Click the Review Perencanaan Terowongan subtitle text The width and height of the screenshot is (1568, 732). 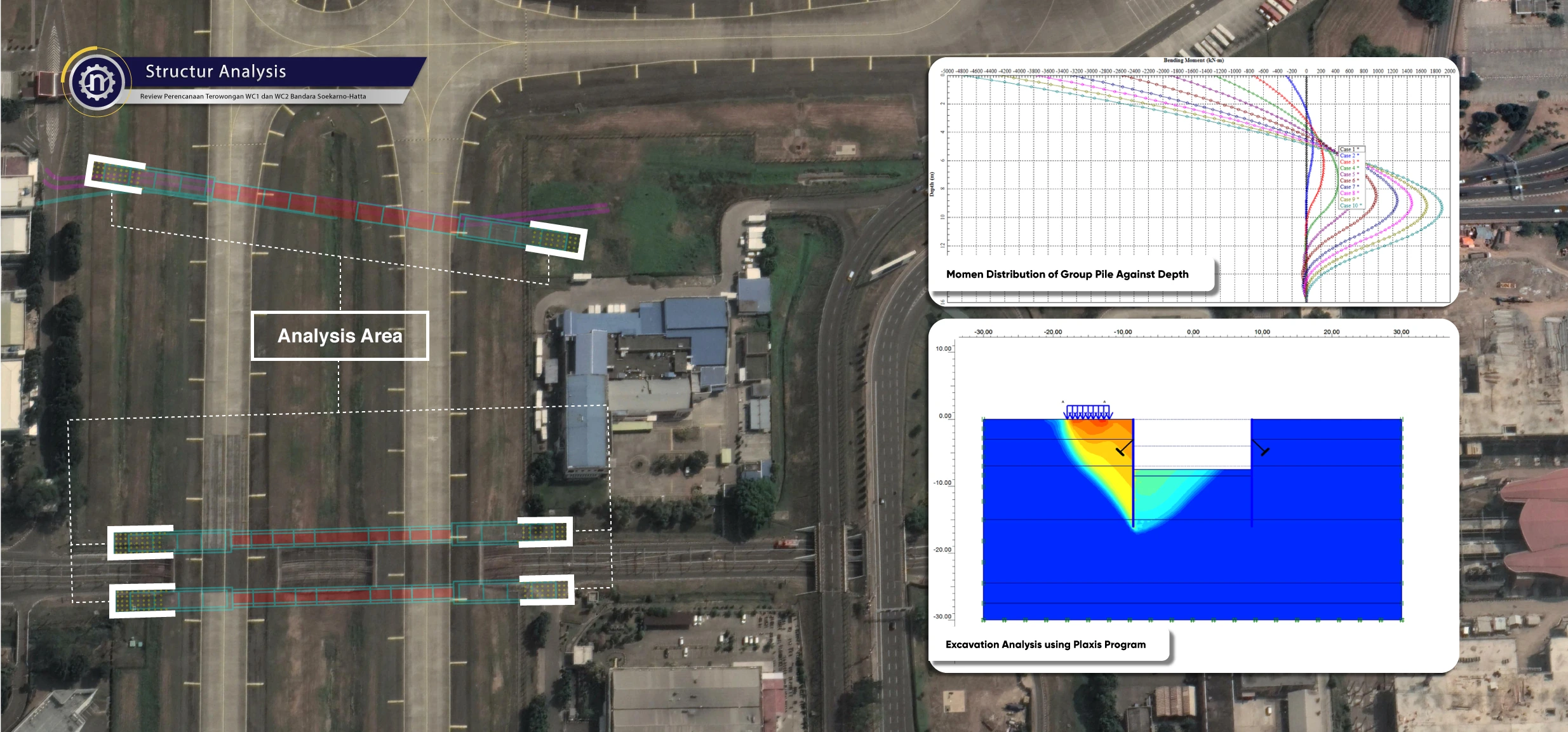click(253, 97)
